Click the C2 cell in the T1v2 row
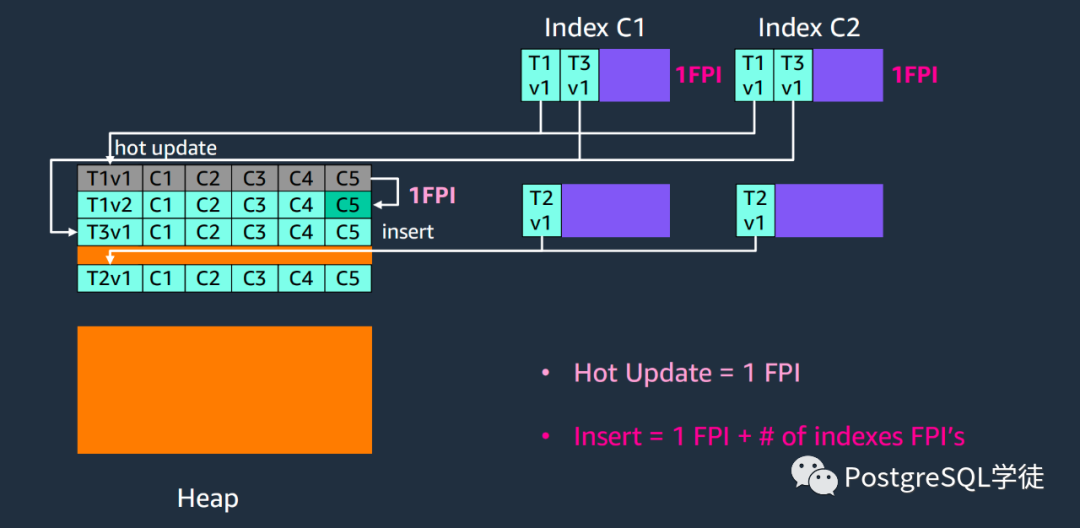The height and width of the screenshot is (528, 1080). pos(208,205)
